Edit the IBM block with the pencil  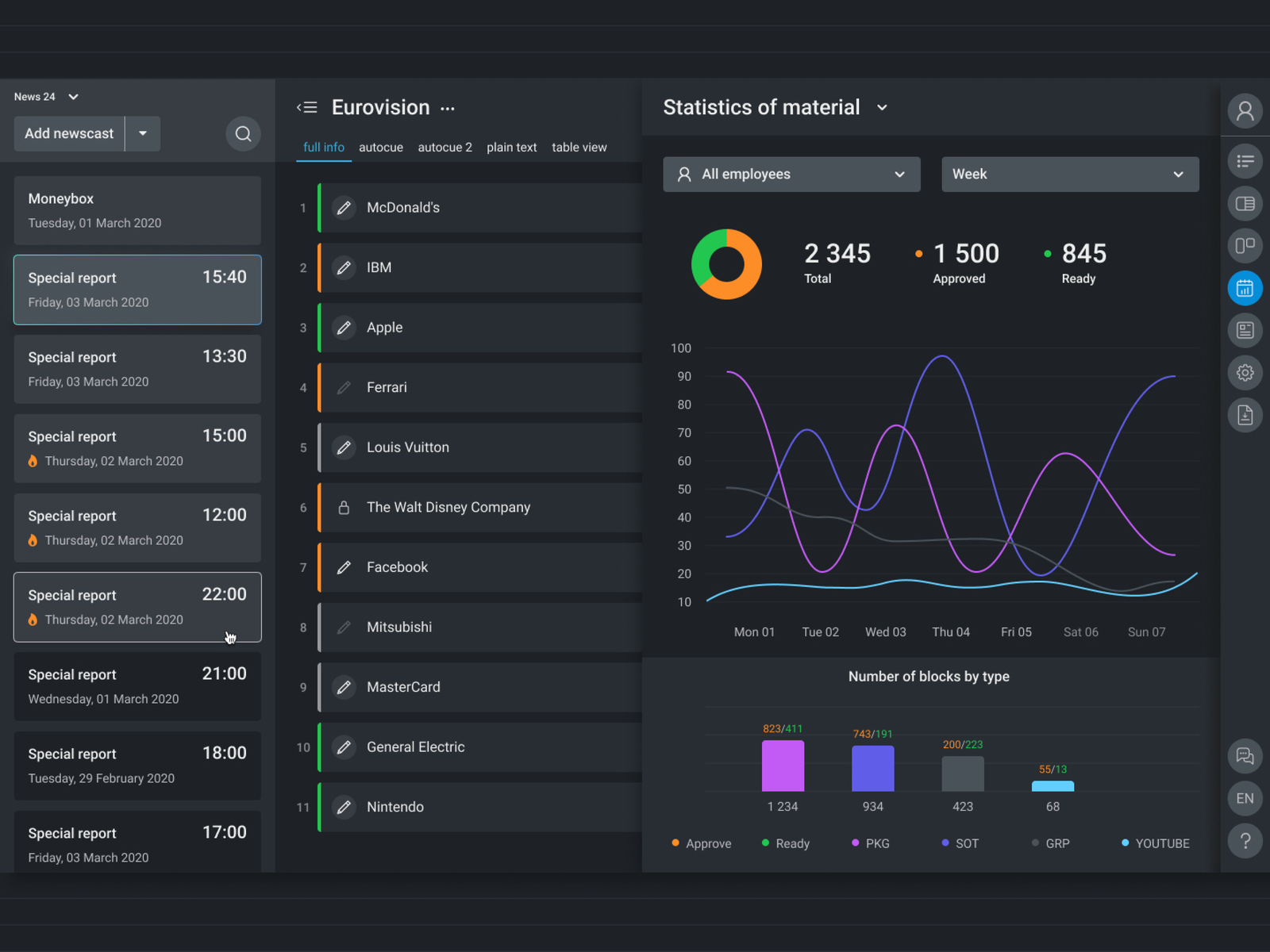[x=344, y=268]
